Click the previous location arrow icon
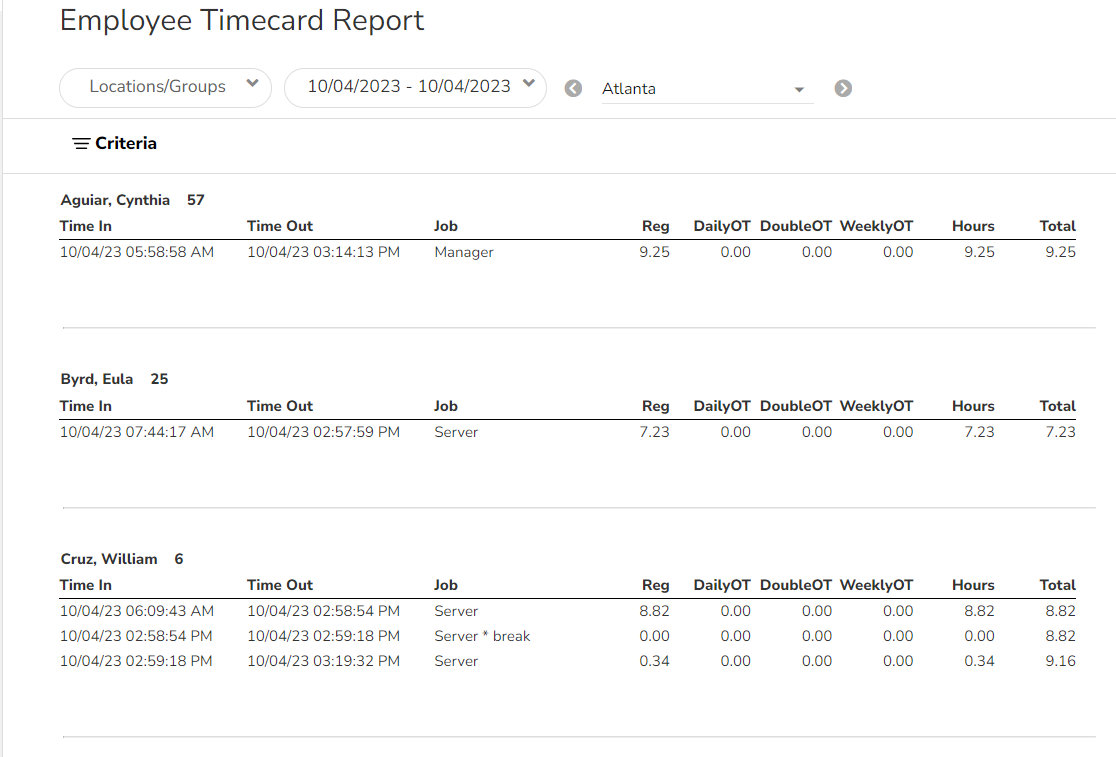 [573, 88]
